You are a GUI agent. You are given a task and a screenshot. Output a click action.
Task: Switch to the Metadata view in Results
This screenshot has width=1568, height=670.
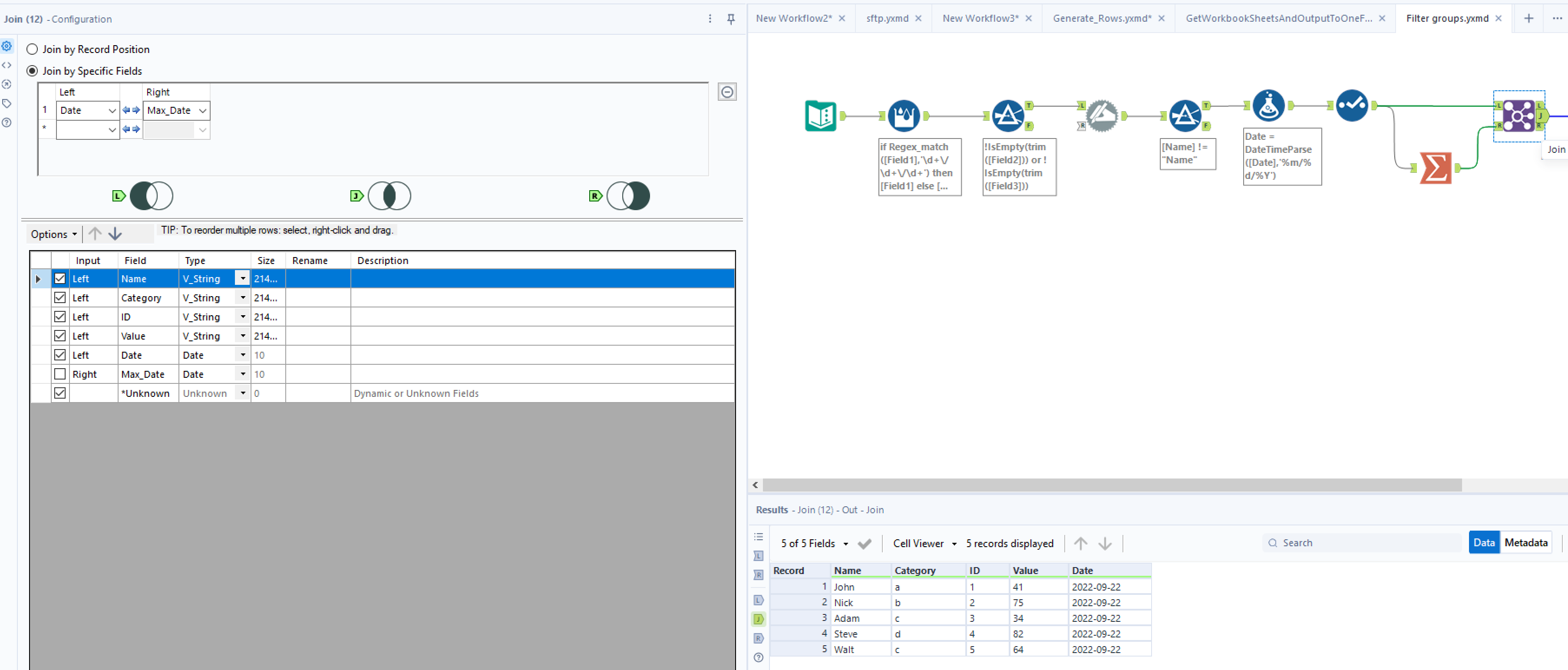(1526, 542)
